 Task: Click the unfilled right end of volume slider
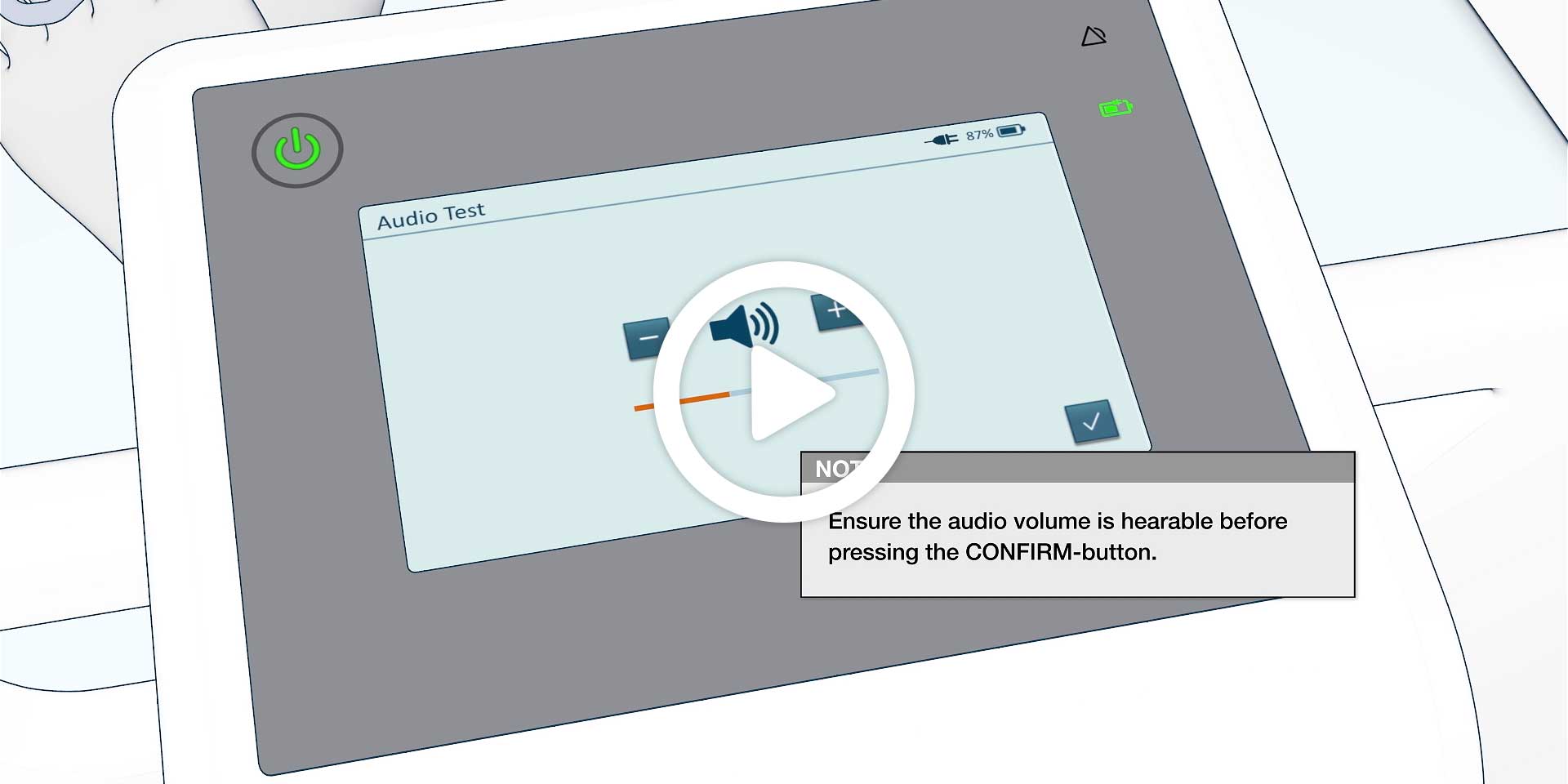click(866, 374)
